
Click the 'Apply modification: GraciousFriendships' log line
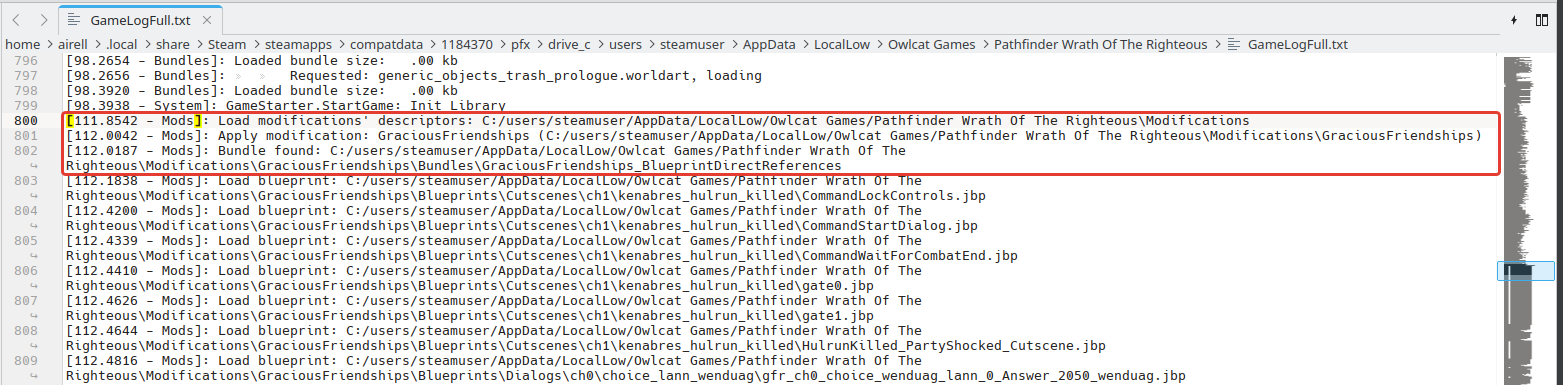click(x=774, y=135)
